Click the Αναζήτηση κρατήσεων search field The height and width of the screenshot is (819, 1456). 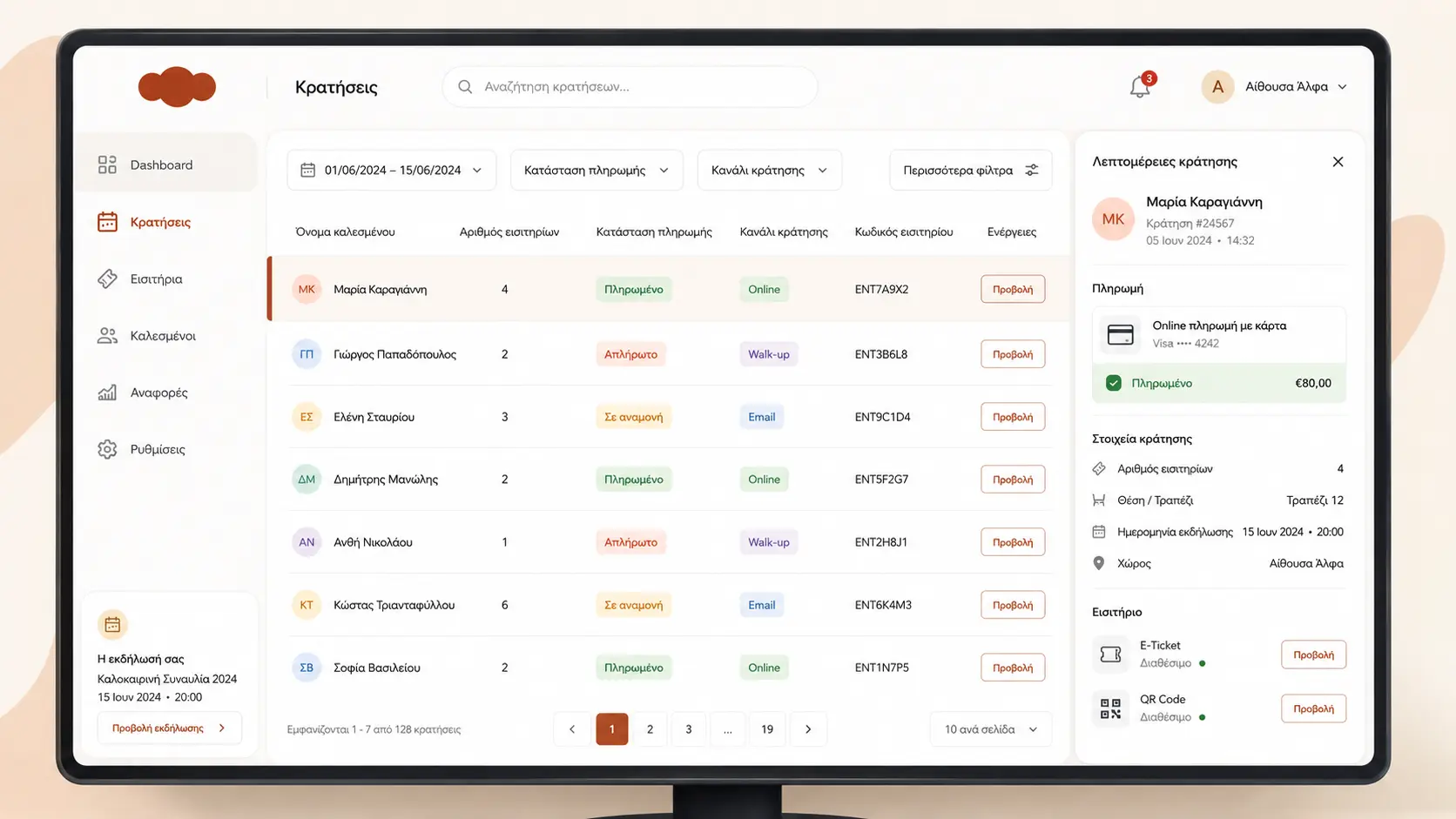pos(630,87)
